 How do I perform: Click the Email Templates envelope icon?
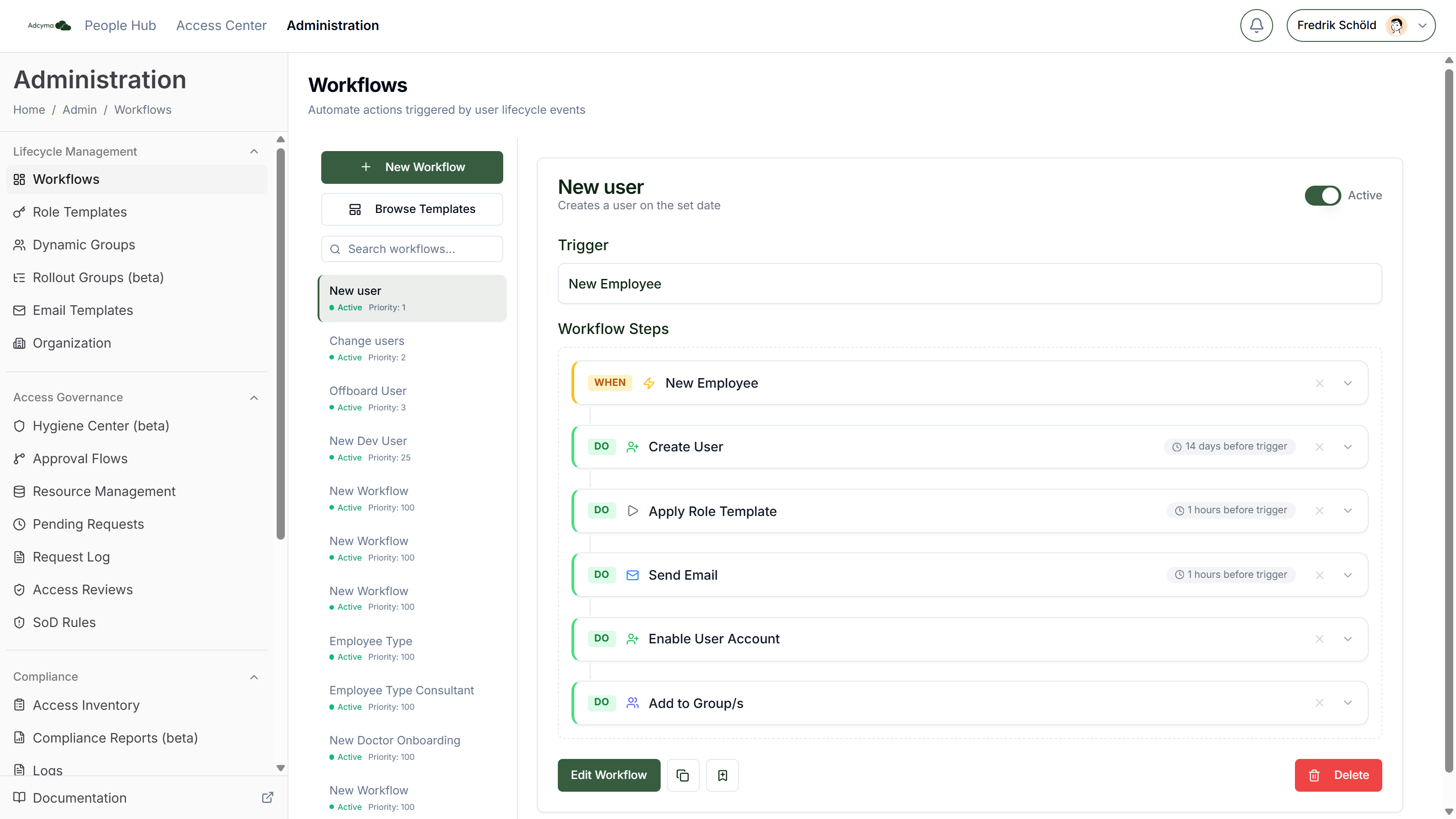[x=19, y=310]
